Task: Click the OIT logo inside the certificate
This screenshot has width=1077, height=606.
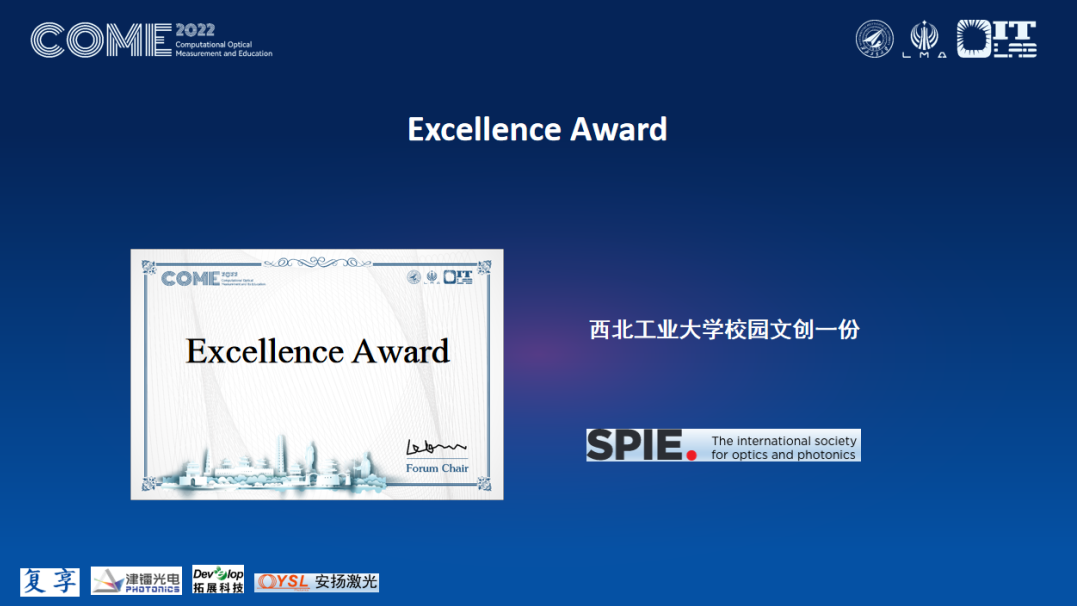Action: (x=457, y=277)
